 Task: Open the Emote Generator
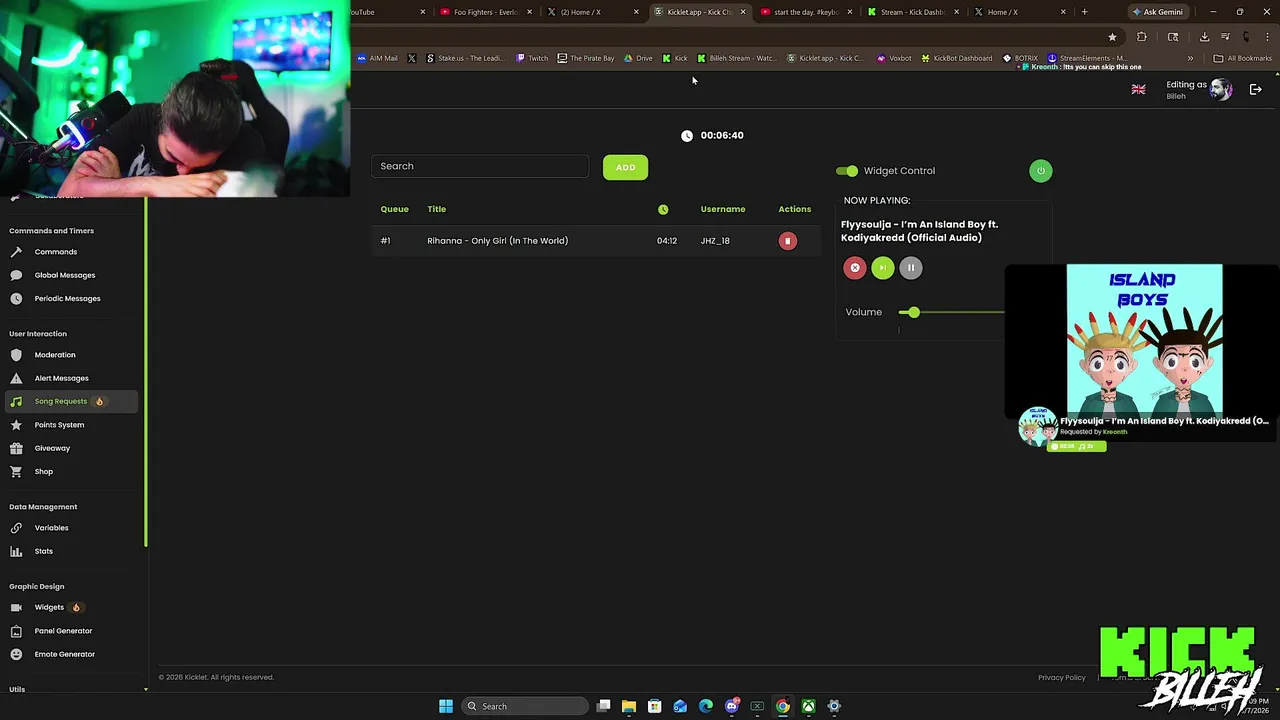[65, 654]
